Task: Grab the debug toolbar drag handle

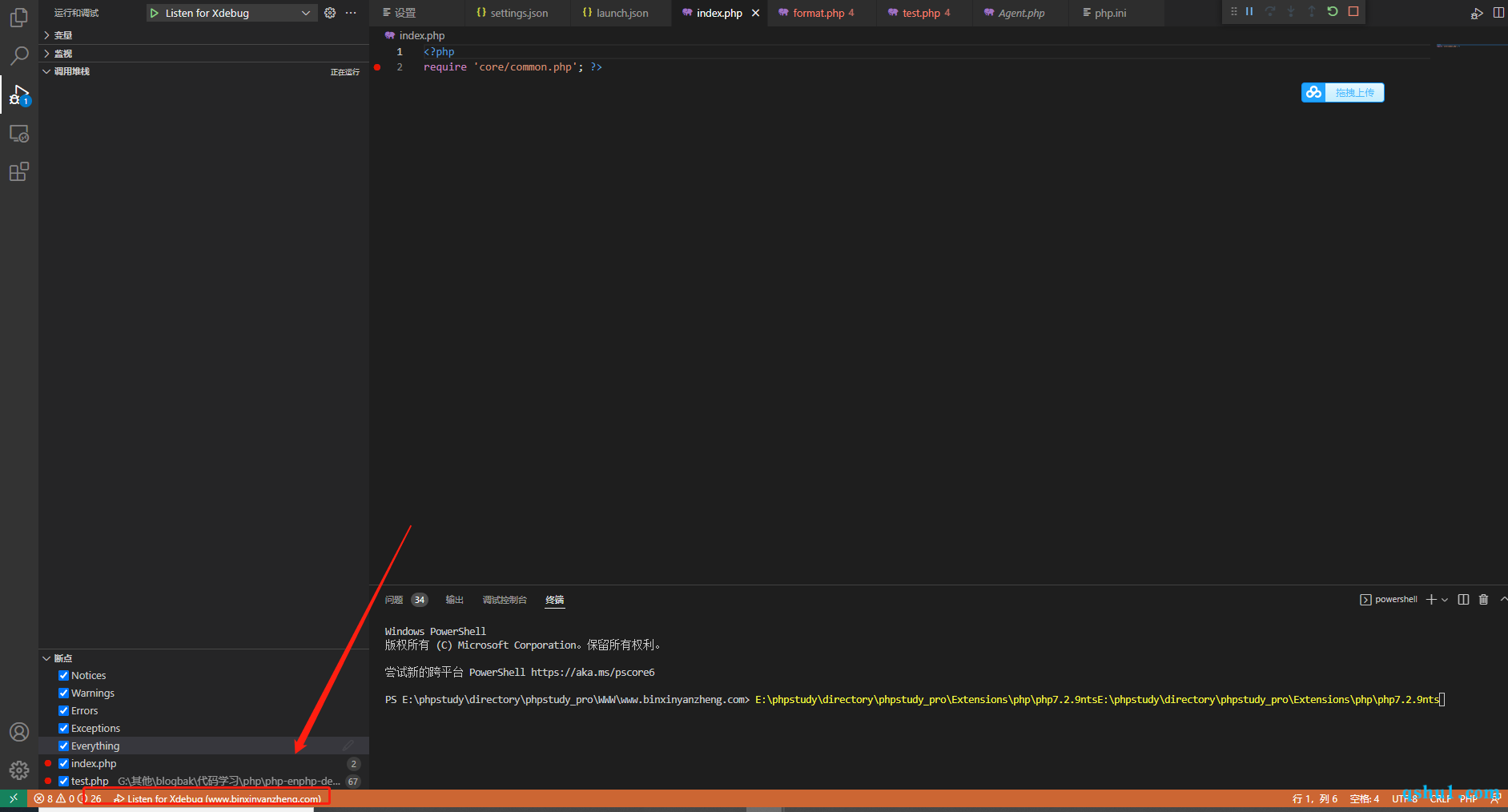Action: coord(1234,11)
